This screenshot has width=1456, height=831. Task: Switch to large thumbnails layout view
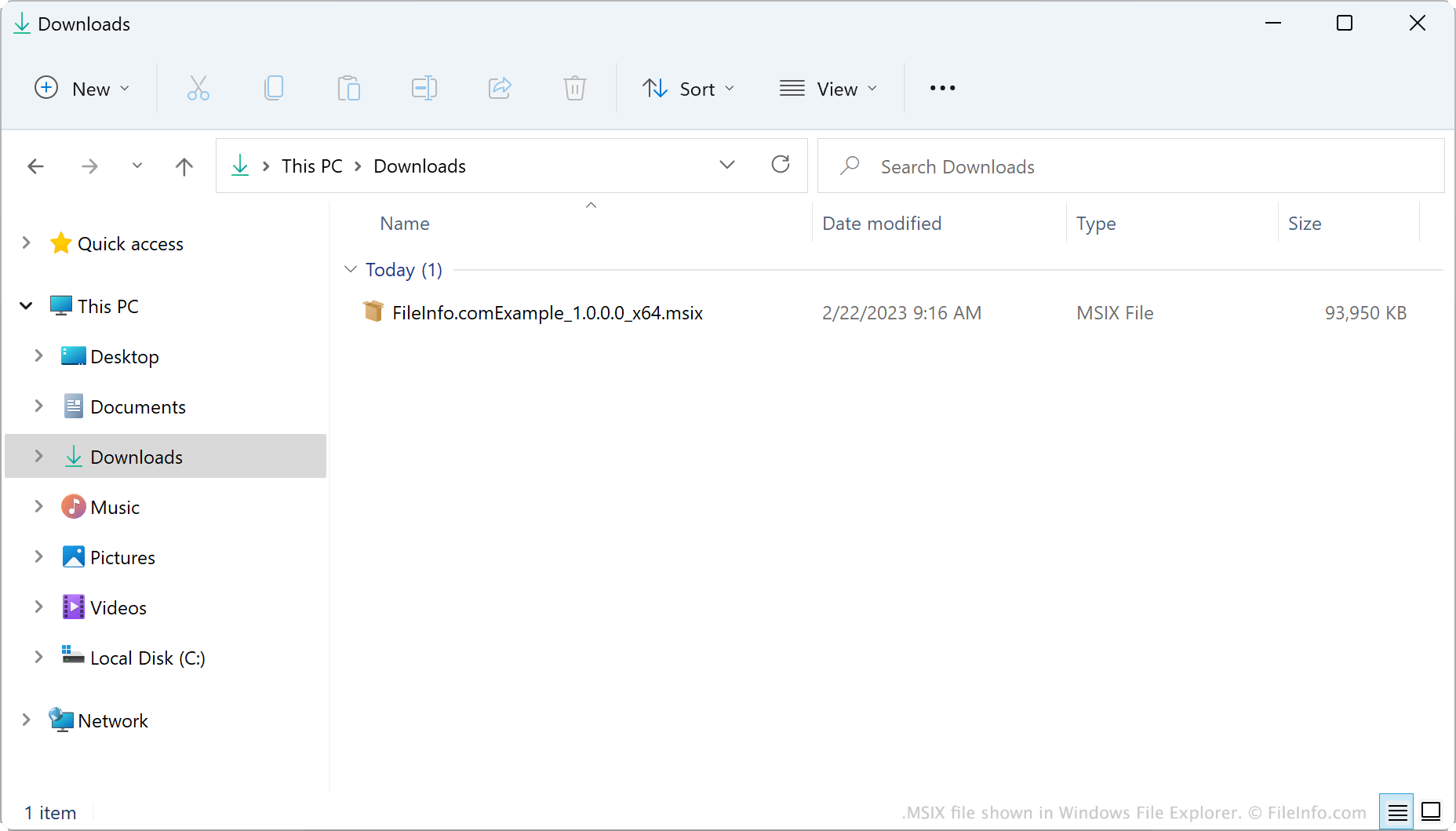[1432, 811]
